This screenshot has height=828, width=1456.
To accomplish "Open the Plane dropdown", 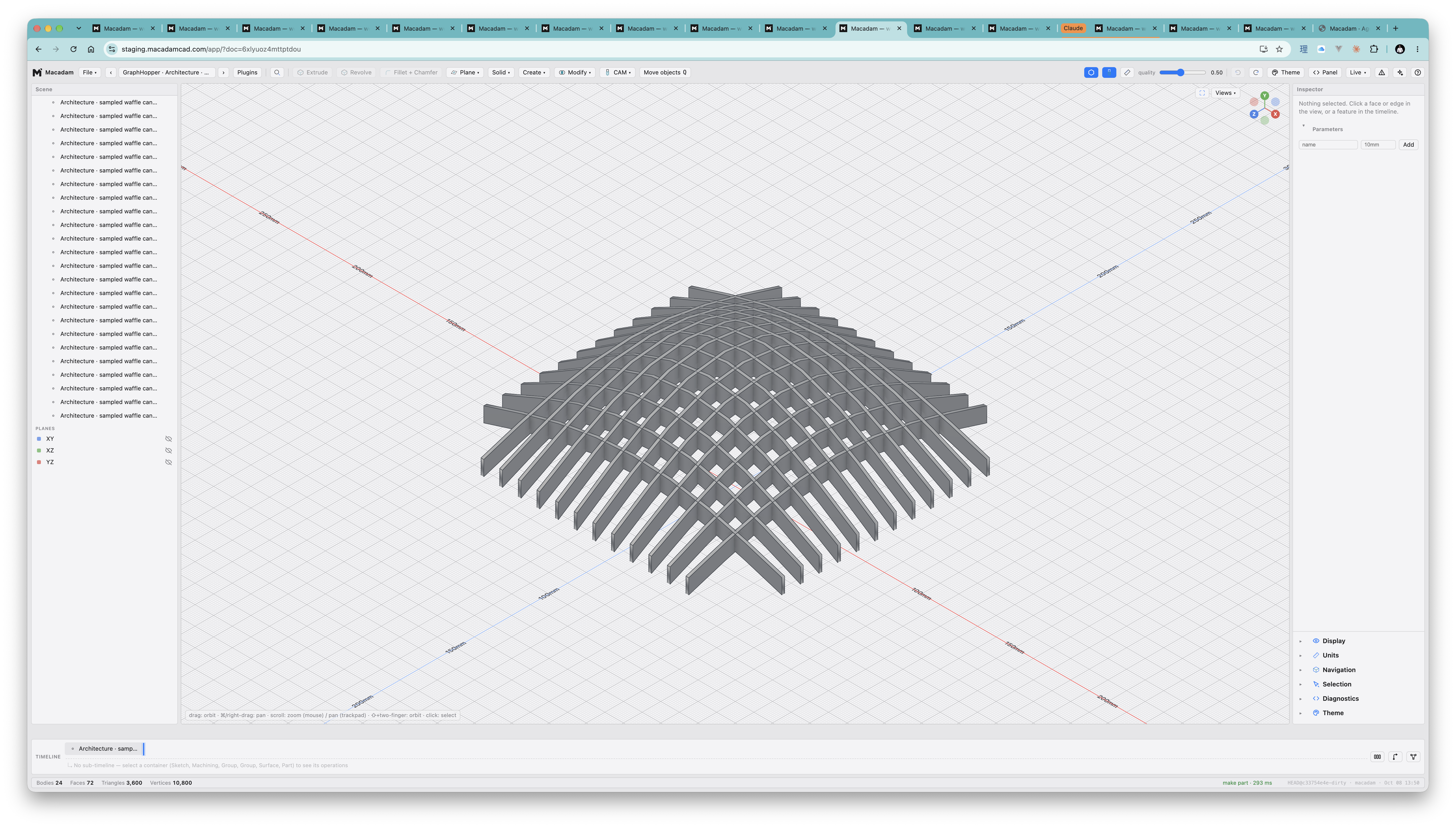I will (x=465, y=72).
